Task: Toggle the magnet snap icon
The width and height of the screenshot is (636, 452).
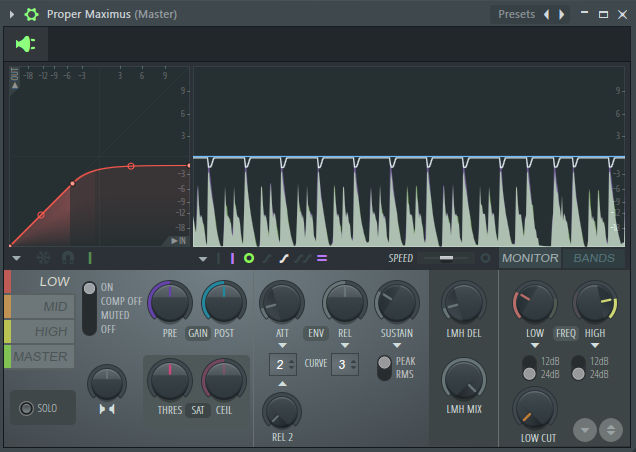Action: pyautogui.click(x=68, y=258)
